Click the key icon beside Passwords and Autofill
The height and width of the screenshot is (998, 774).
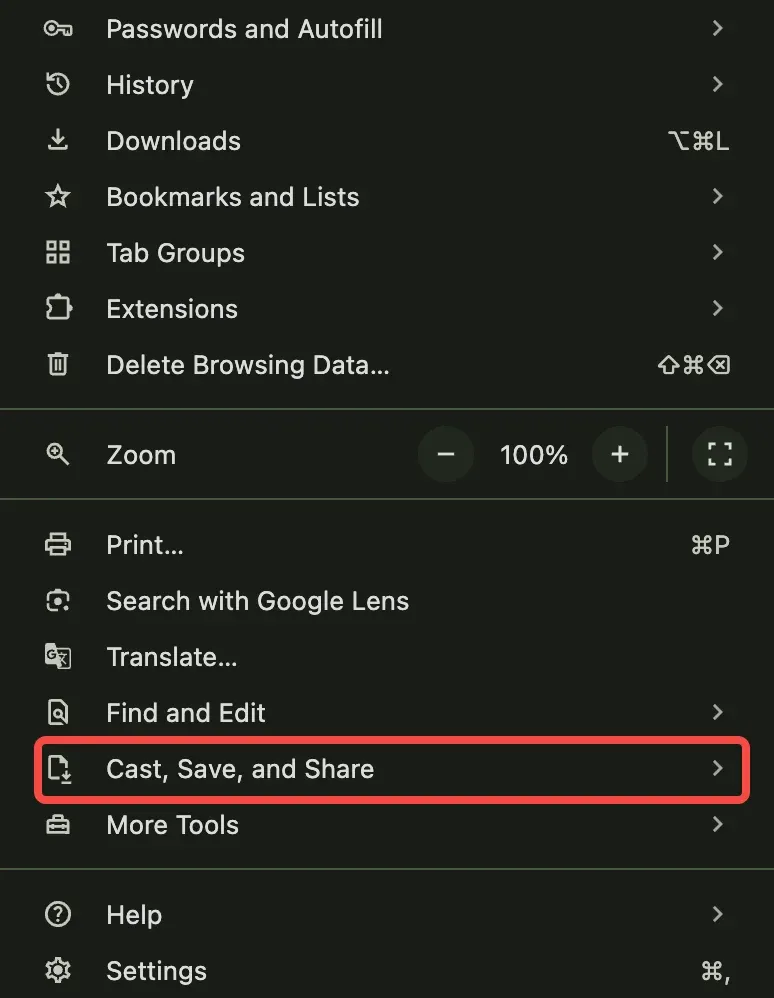tap(58, 29)
